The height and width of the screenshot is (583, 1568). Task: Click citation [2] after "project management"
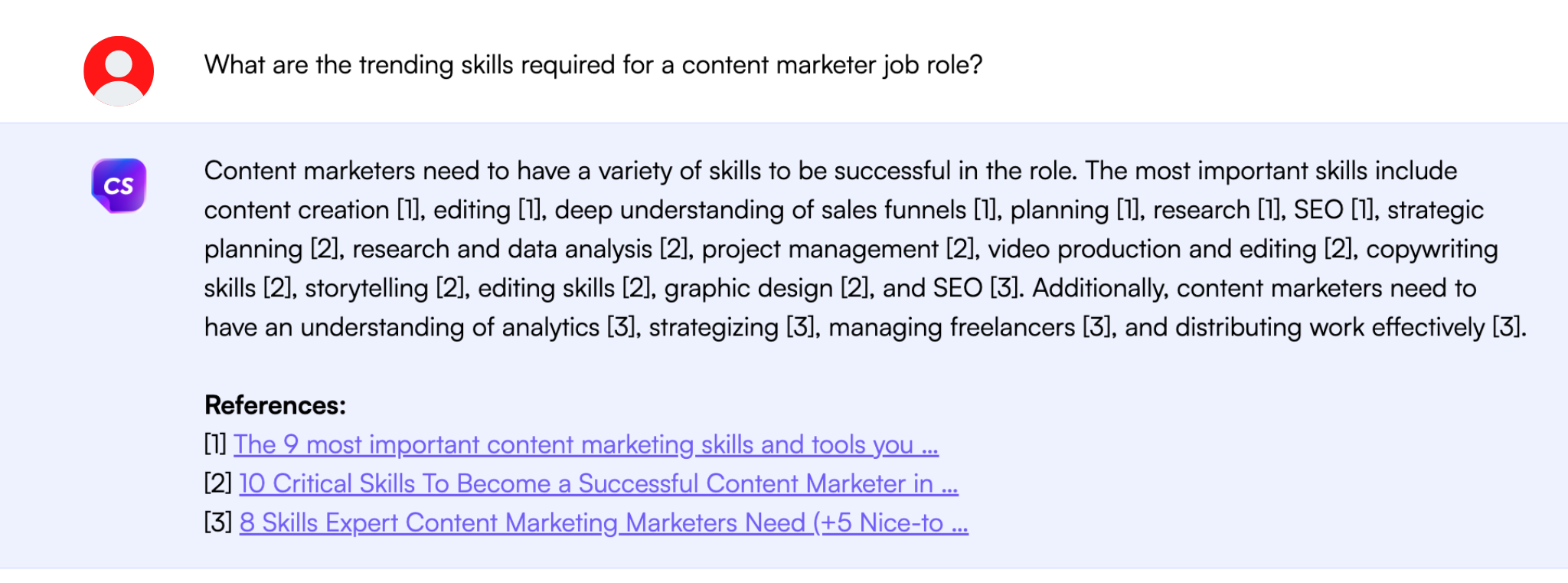coord(960,249)
